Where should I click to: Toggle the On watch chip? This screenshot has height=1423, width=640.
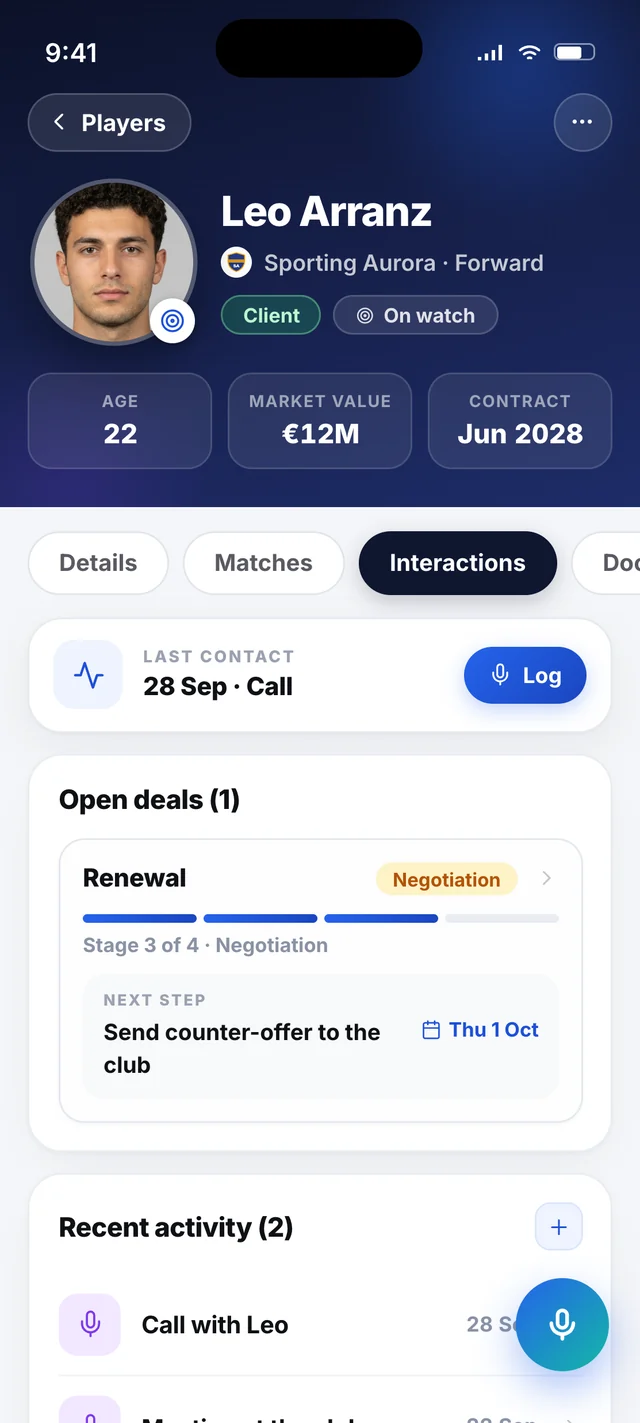(415, 316)
